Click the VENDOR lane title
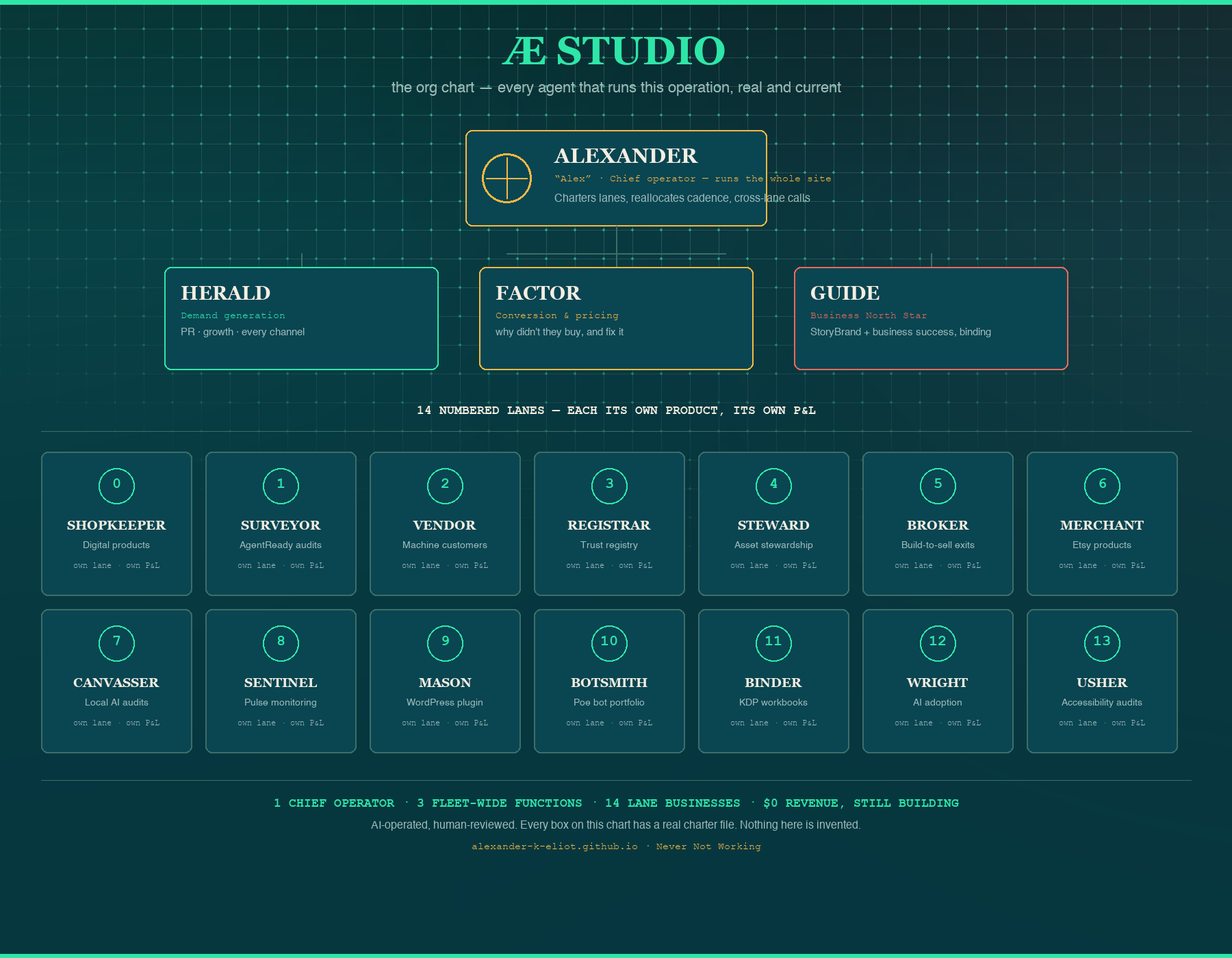Screen dimensions: 1232x958 (445, 525)
